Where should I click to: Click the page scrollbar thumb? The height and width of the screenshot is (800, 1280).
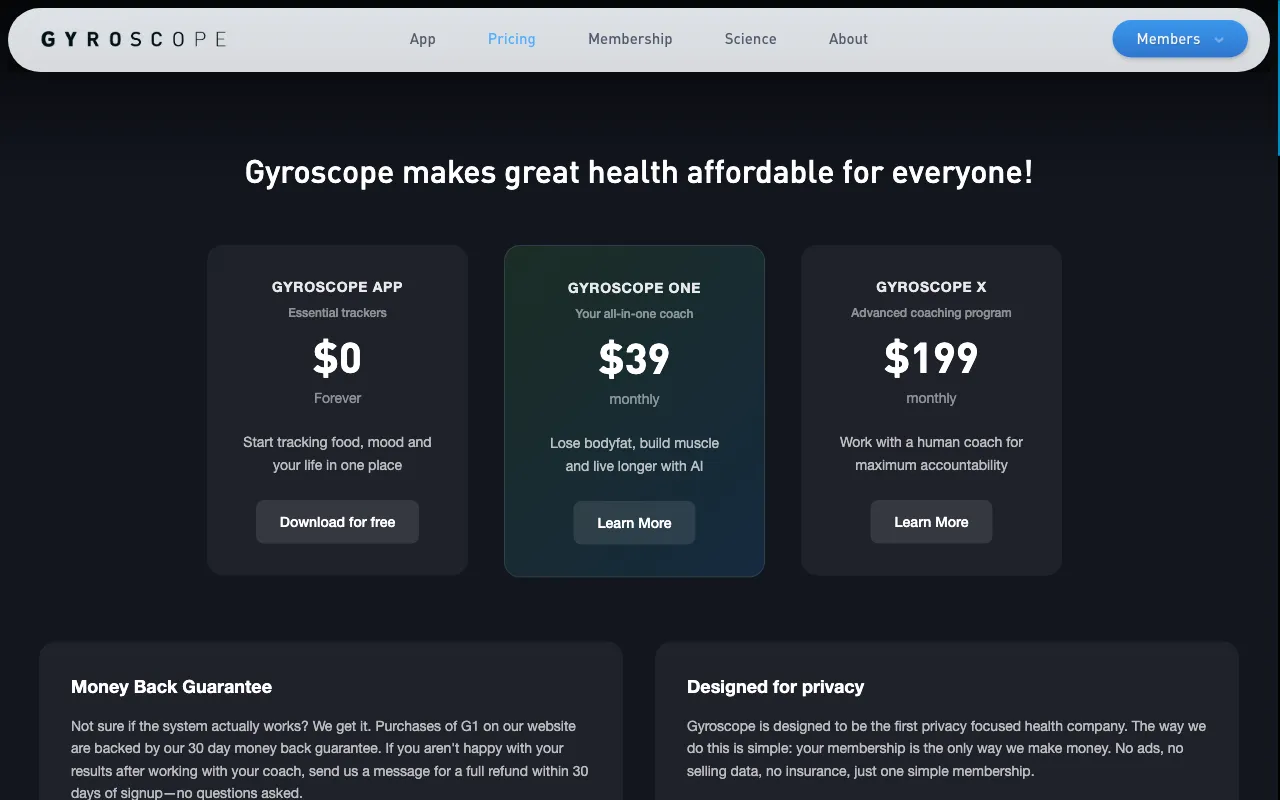pyautogui.click(x=1277, y=78)
